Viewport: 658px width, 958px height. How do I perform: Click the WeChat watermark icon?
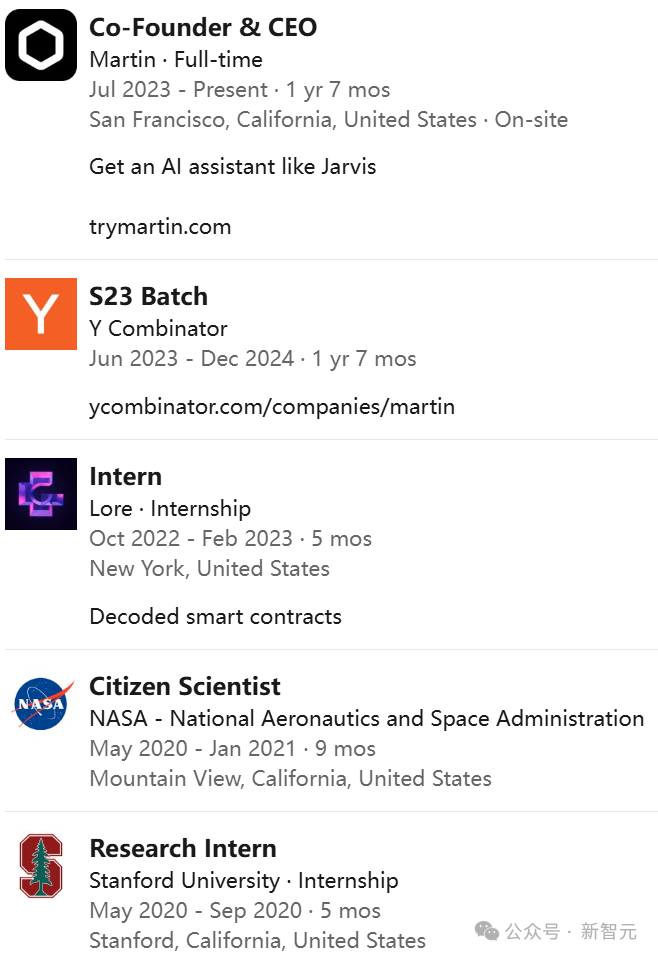(x=487, y=931)
